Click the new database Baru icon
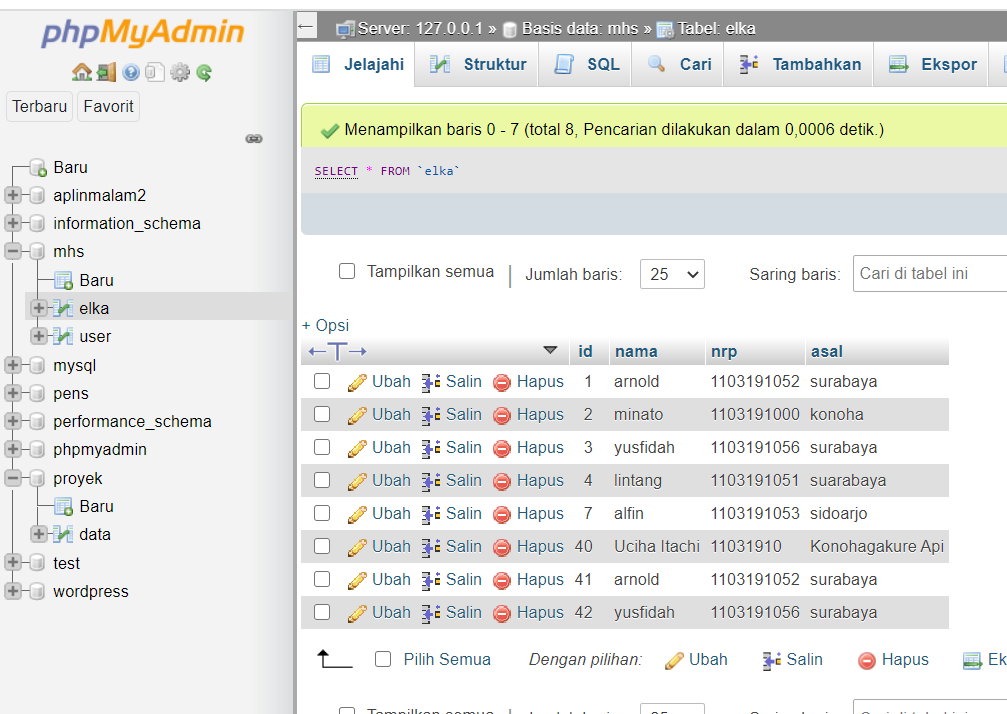1007x714 pixels. click(38, 168)
